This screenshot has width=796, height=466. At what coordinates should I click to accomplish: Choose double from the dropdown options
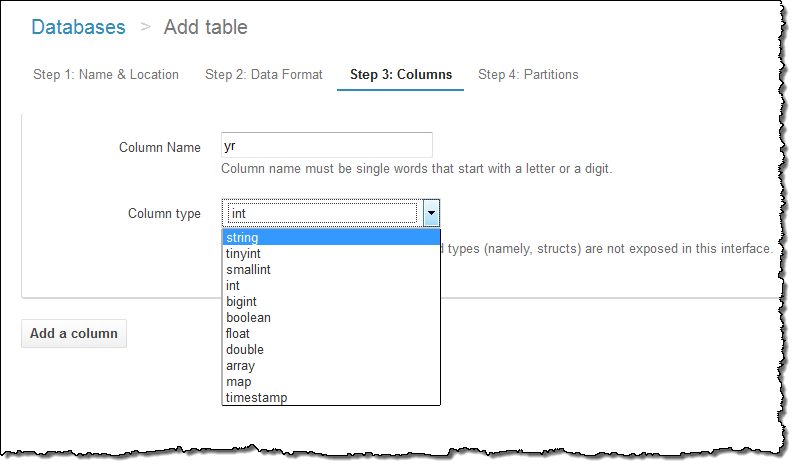pyautogui.click(x=330, y=350)
